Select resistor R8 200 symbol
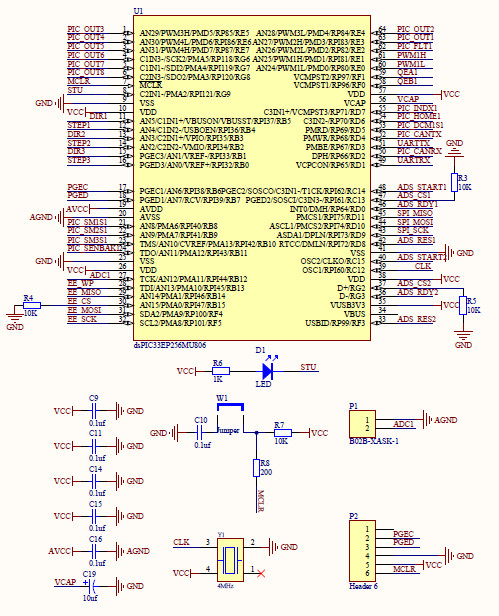 257,468
